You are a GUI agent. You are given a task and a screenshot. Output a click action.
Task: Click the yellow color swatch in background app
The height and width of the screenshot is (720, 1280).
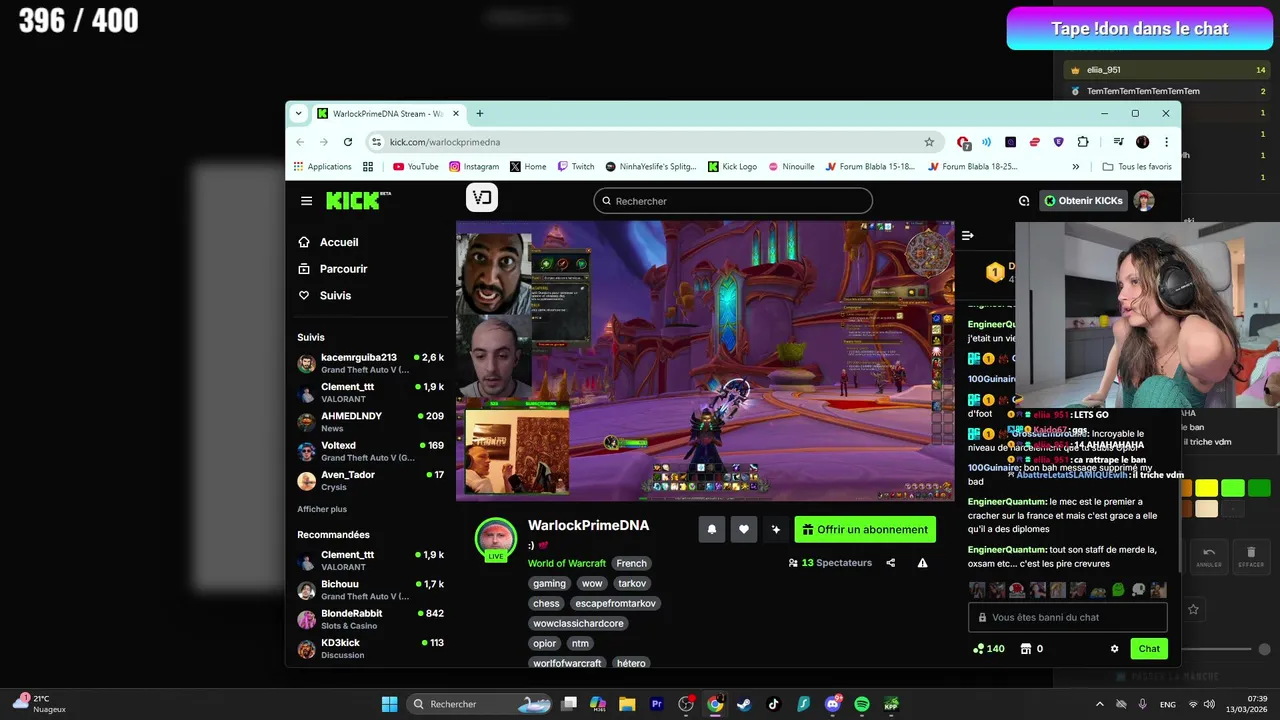point(1207,488)
